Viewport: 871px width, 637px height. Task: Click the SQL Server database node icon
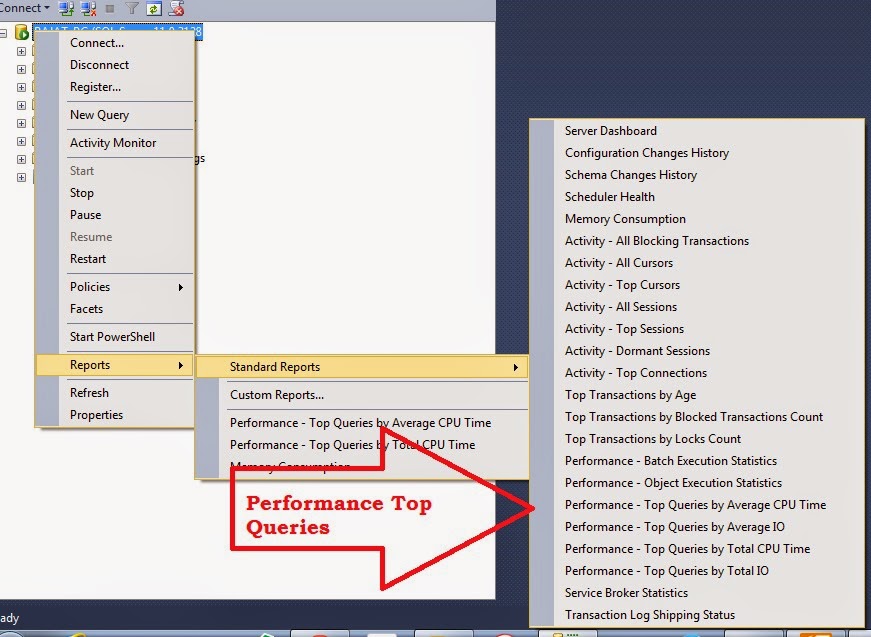[x=22, y=32]
